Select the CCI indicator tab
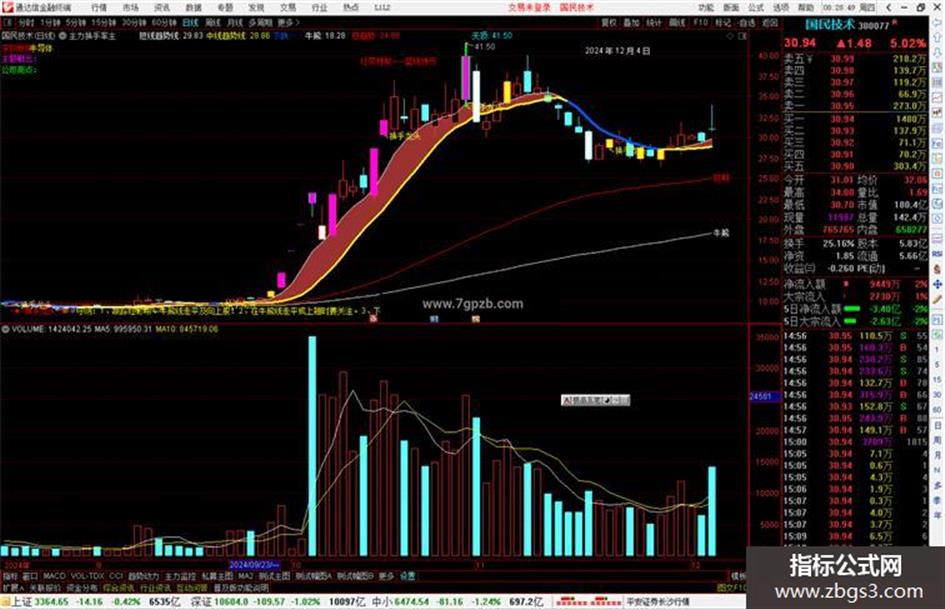This screenshot has height=609, width=945. coord(116,576)
